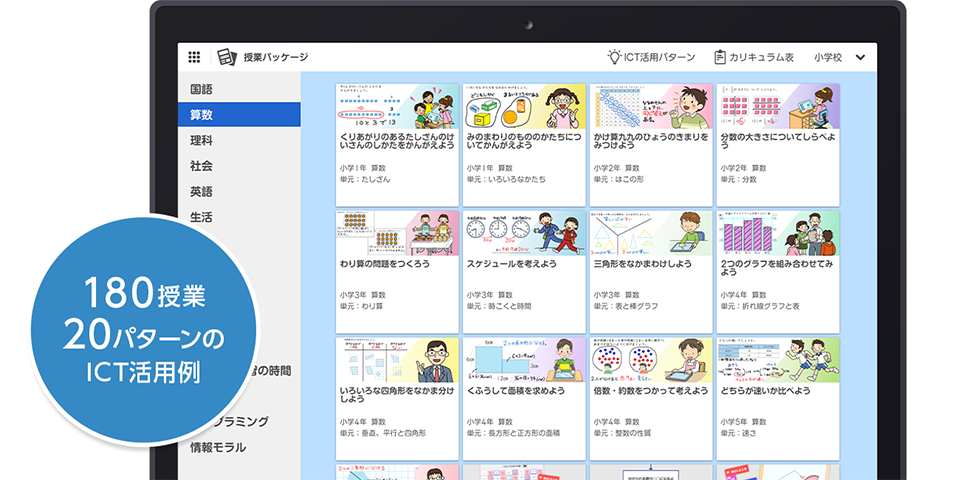Switch to the 理科 subject
This screenshot has height=480, width=960.
202,141
